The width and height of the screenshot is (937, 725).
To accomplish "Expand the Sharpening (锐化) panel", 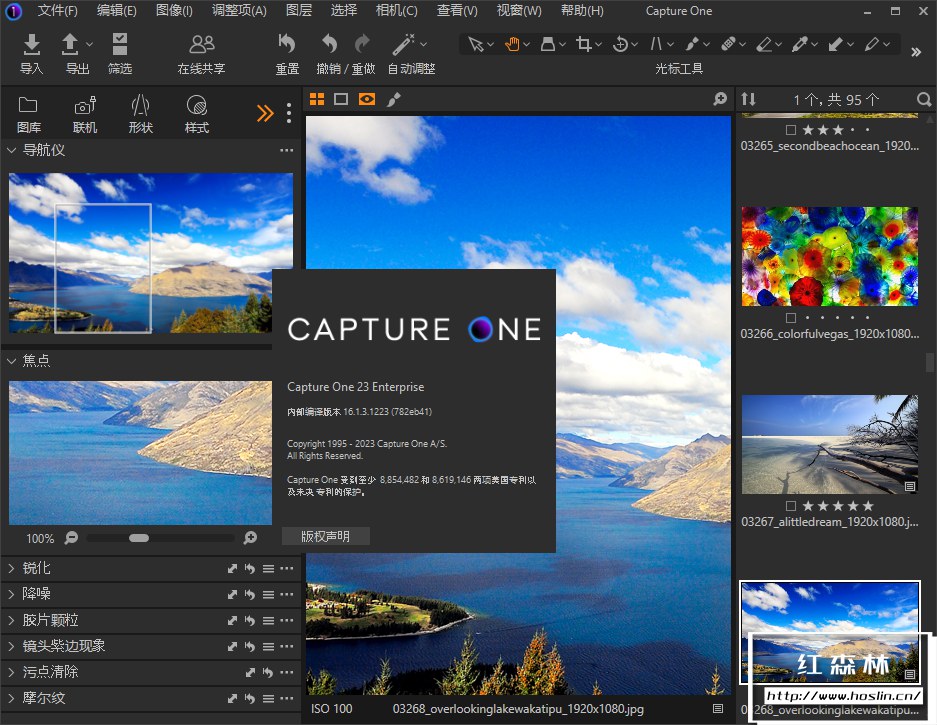I will point(12,568).
